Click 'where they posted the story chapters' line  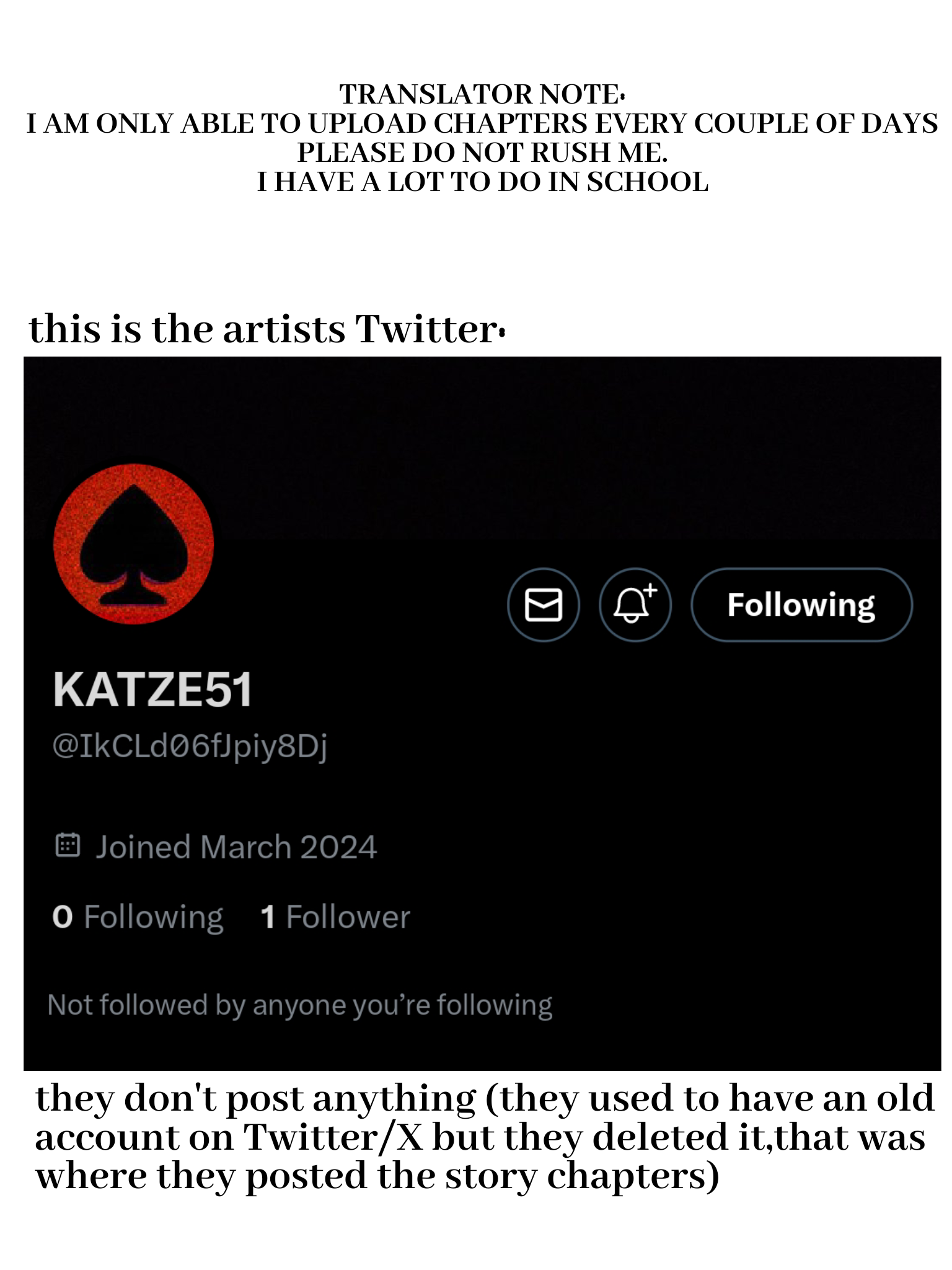(x=377, y=1176)
